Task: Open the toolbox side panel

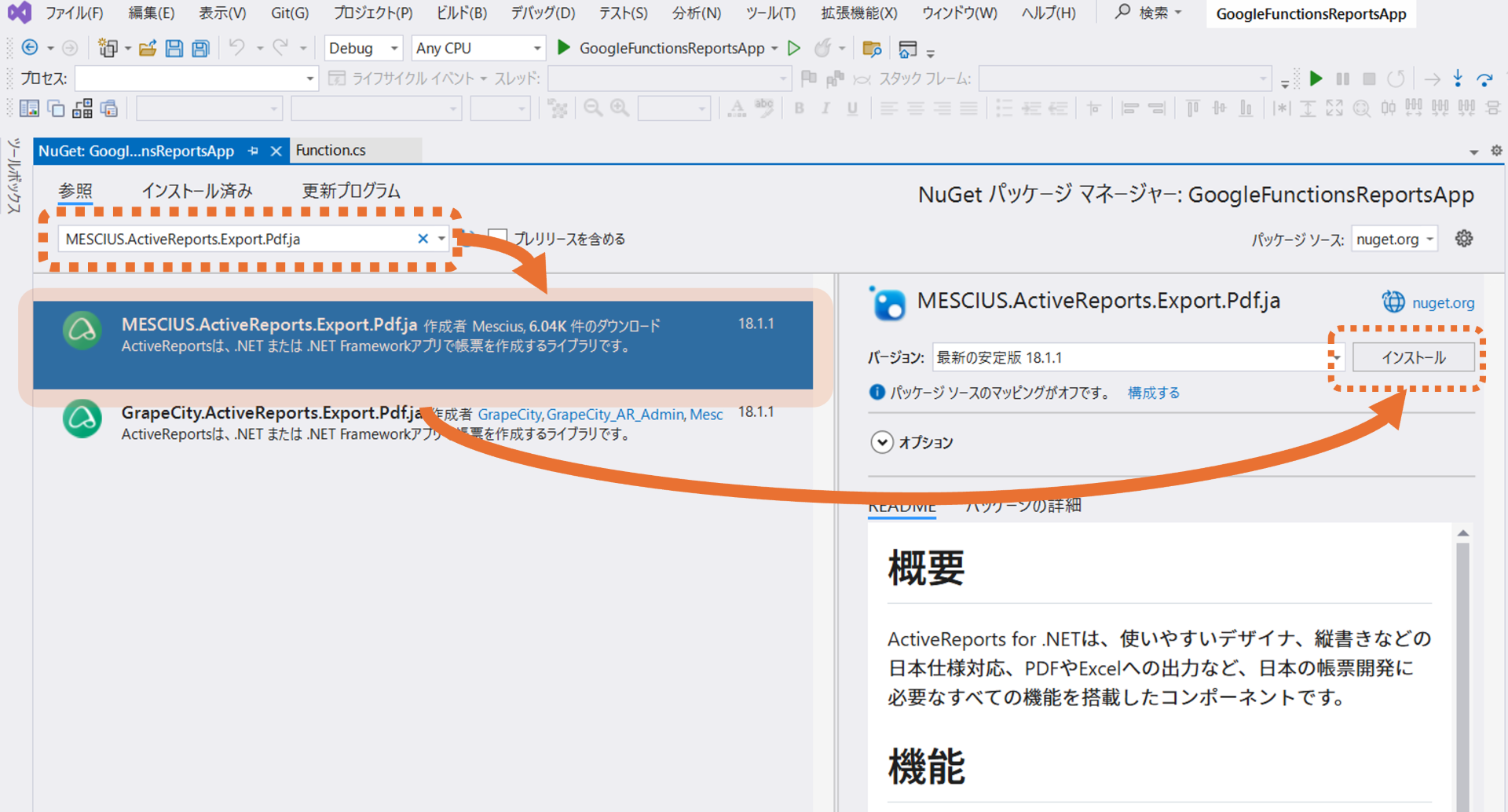Action: pos(13,176)
